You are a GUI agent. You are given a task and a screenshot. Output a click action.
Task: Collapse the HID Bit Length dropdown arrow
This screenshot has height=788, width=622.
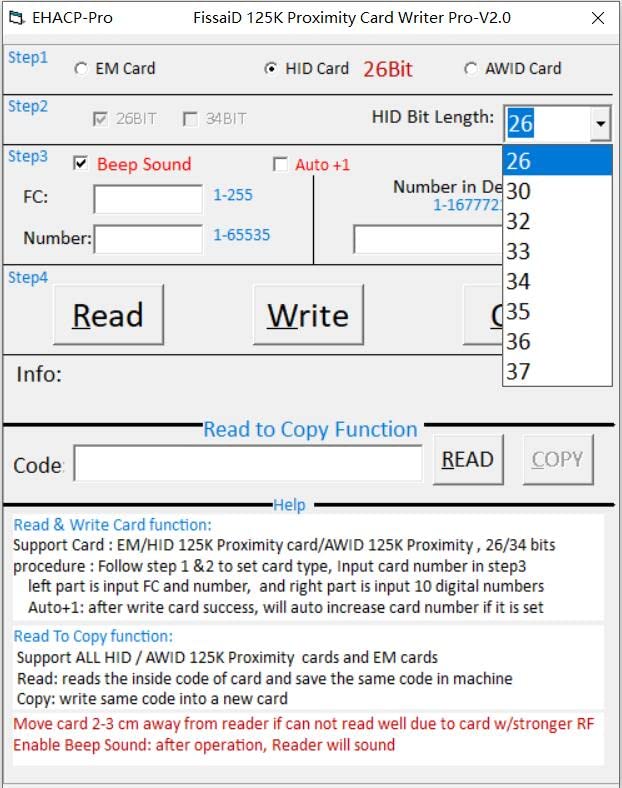pos(600,123)
